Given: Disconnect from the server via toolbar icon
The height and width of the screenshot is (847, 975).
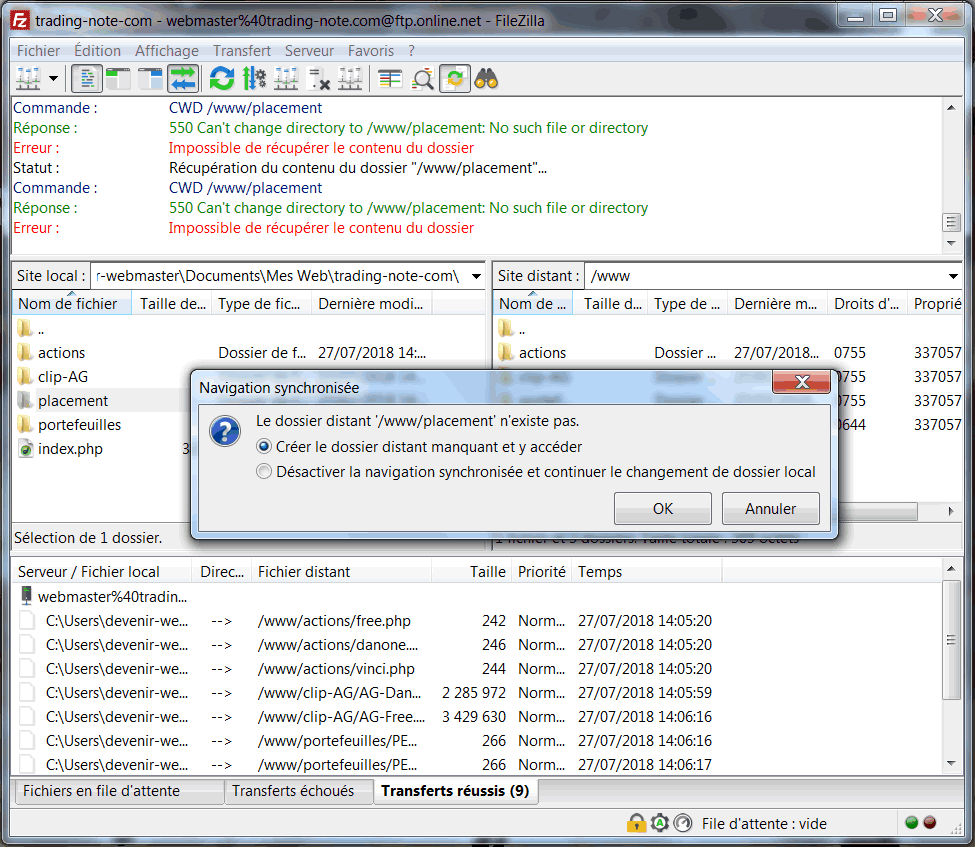Looking at the screenshot, I should coord(318,79).
